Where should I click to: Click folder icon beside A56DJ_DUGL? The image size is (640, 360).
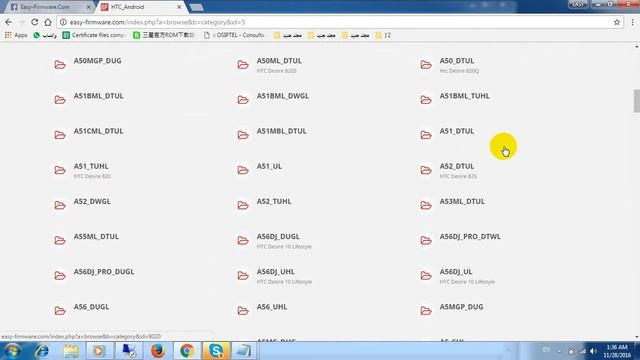pyautogui.click(x=243, y=240)
